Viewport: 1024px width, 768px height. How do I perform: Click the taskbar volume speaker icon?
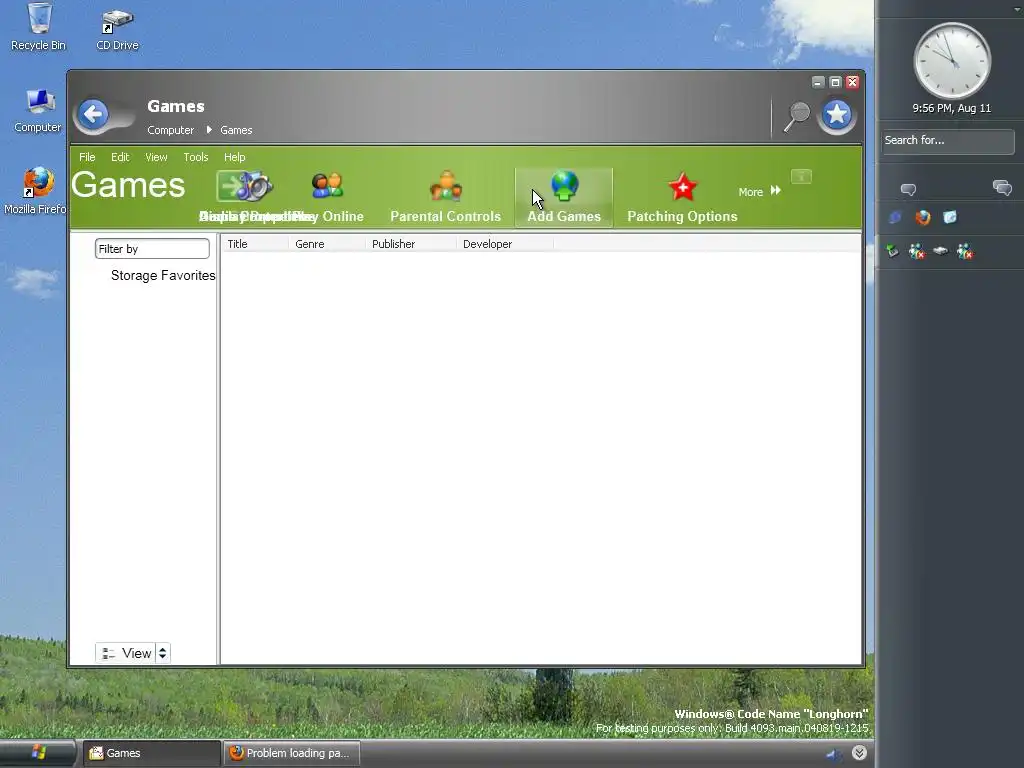[833, 754]
